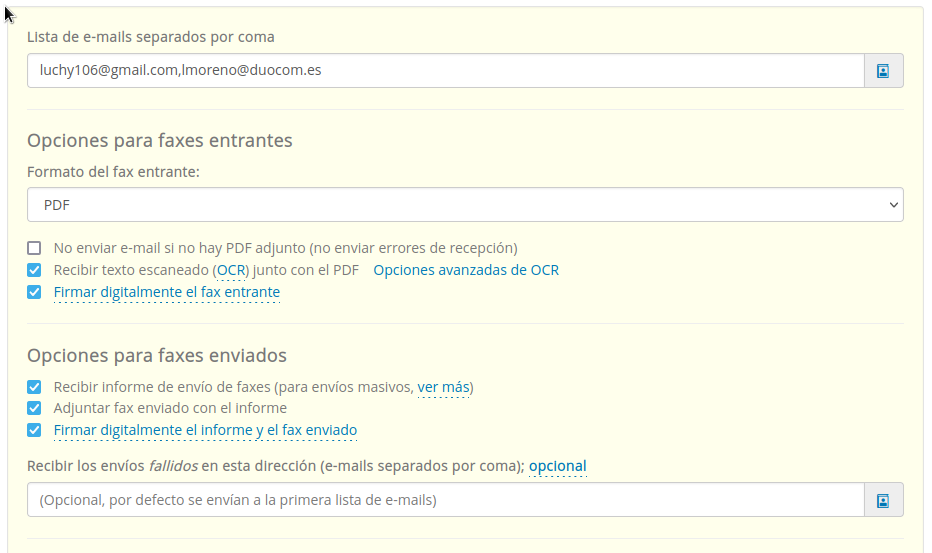The width and height of the screenshot is (932, 553).
Task: Enable 'No enviar e-mail si no hay PDF adjunto' checkbox
Action: [x=35, y=248]
